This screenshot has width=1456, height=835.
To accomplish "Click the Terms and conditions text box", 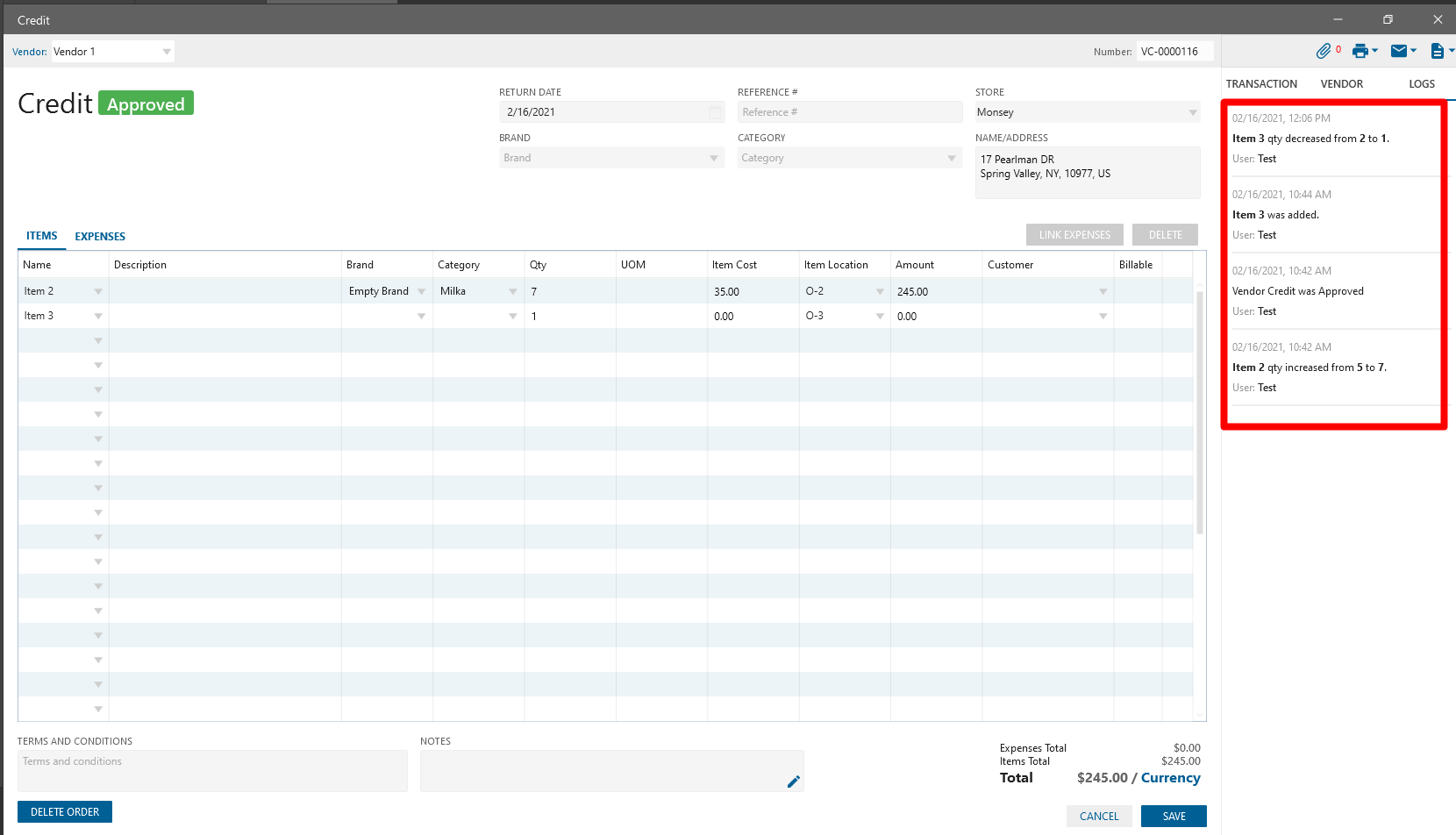I will (x=212, y=771).
